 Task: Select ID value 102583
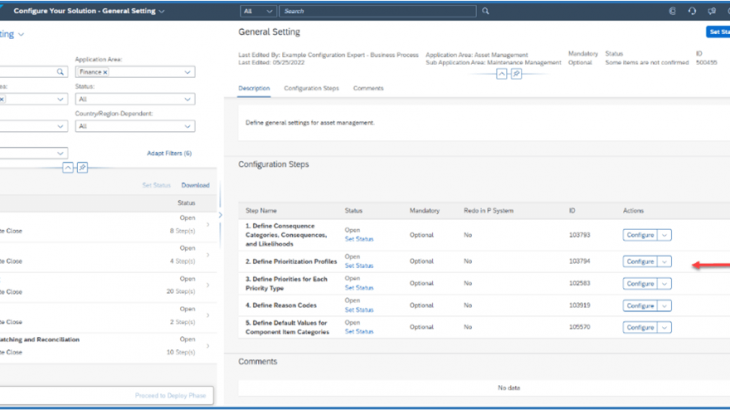(580, 283)
